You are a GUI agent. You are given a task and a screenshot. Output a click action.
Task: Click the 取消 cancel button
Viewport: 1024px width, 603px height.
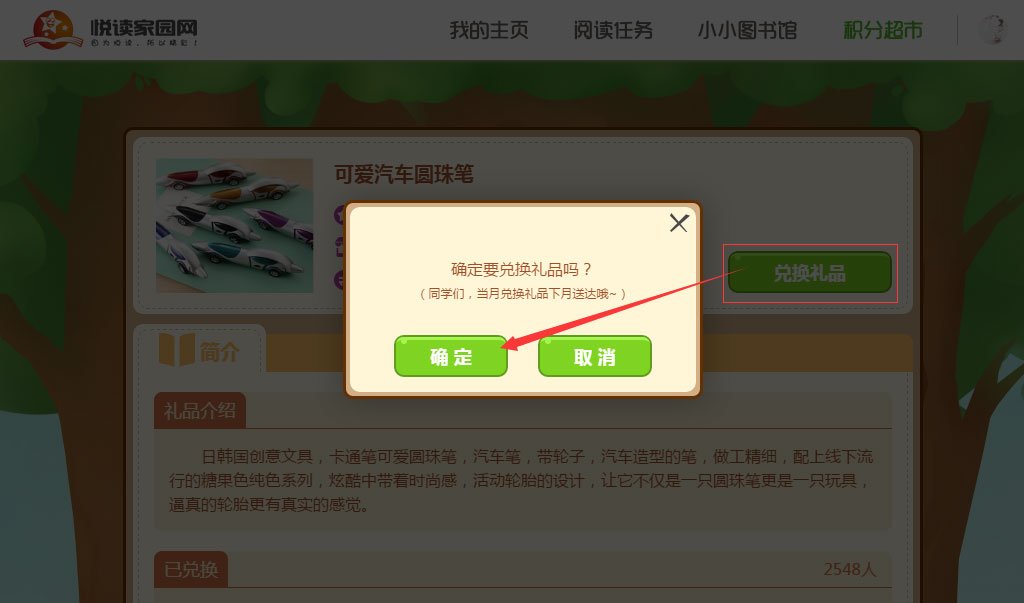click(x=594, y=356)
